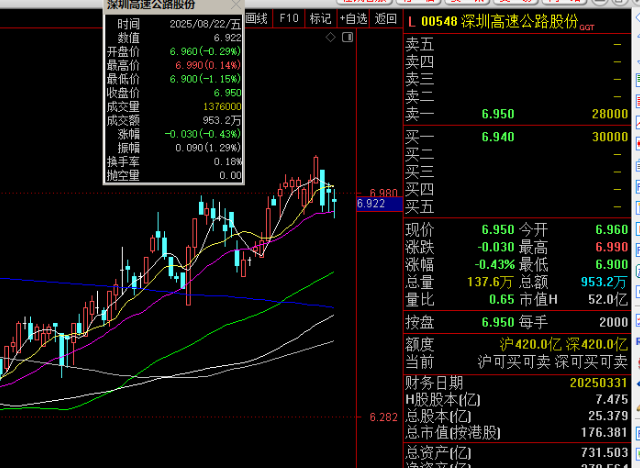640x468 pixels.
Task: Open the F10 company info tab
Action: [289, 18]
